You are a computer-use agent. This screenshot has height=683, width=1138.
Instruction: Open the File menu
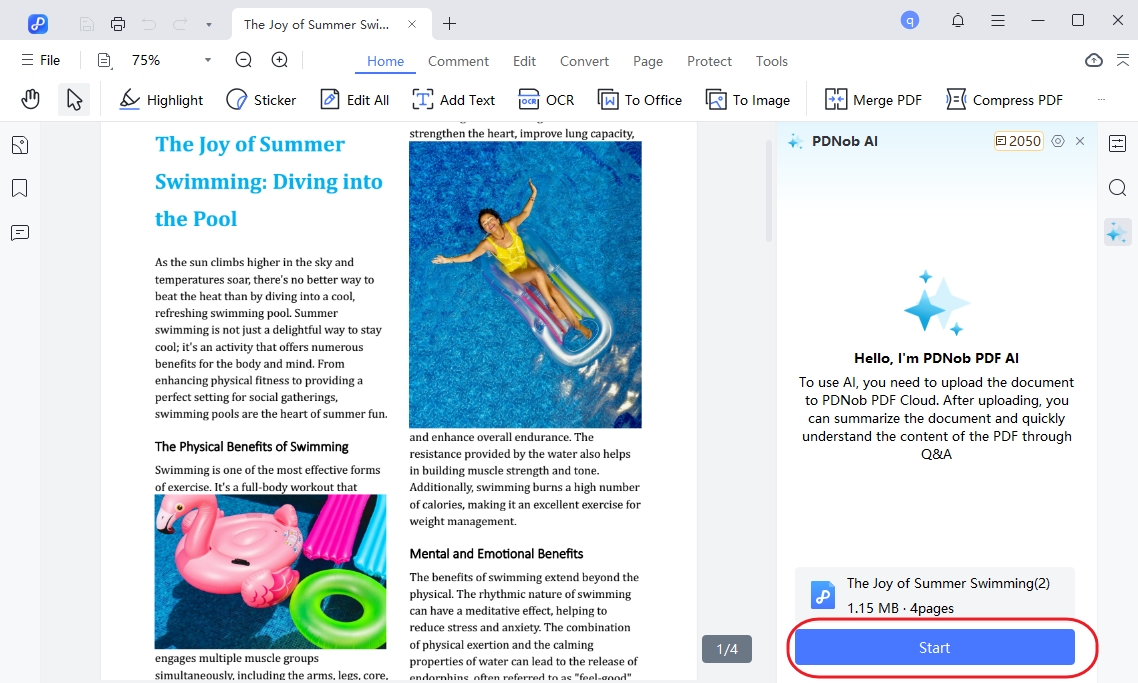pyautogui.click(x=40, y=60)
